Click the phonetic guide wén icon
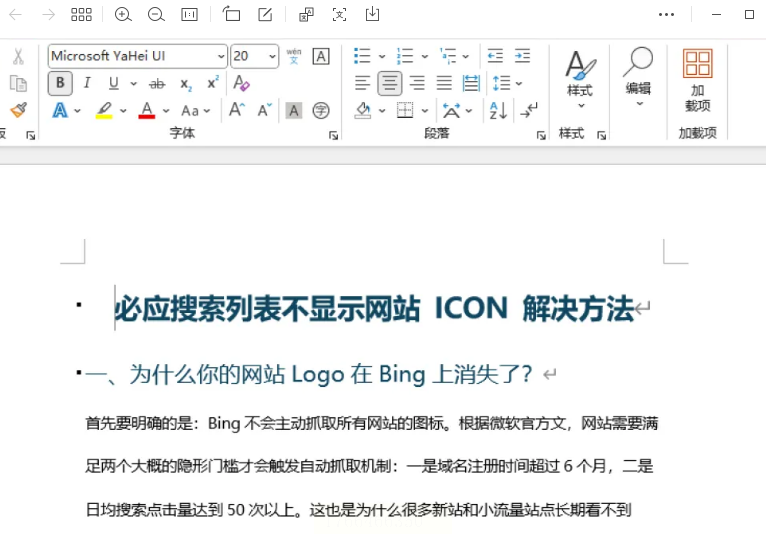 click(294, 56)
